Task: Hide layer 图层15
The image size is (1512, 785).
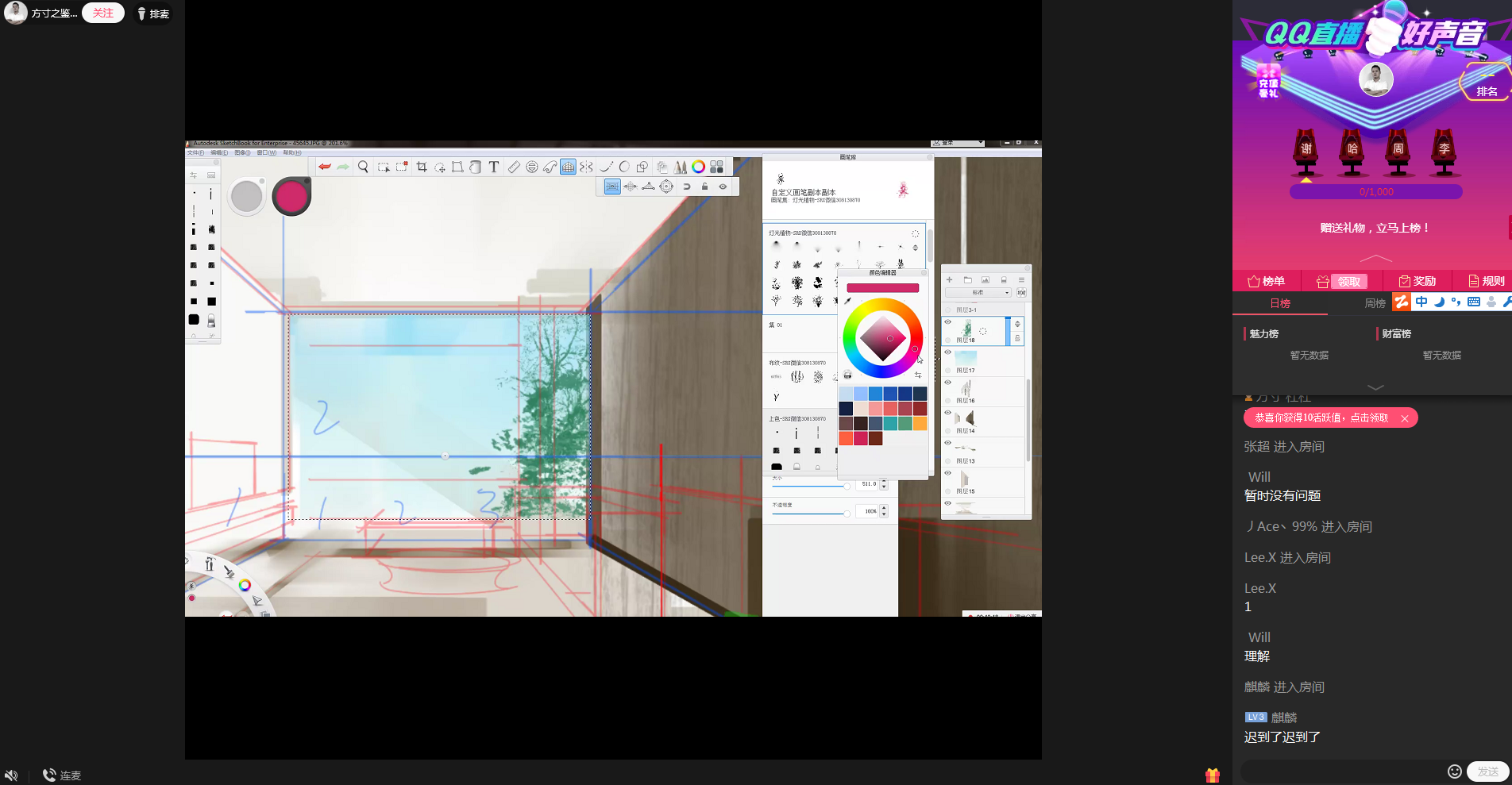Action: point(947,473)
